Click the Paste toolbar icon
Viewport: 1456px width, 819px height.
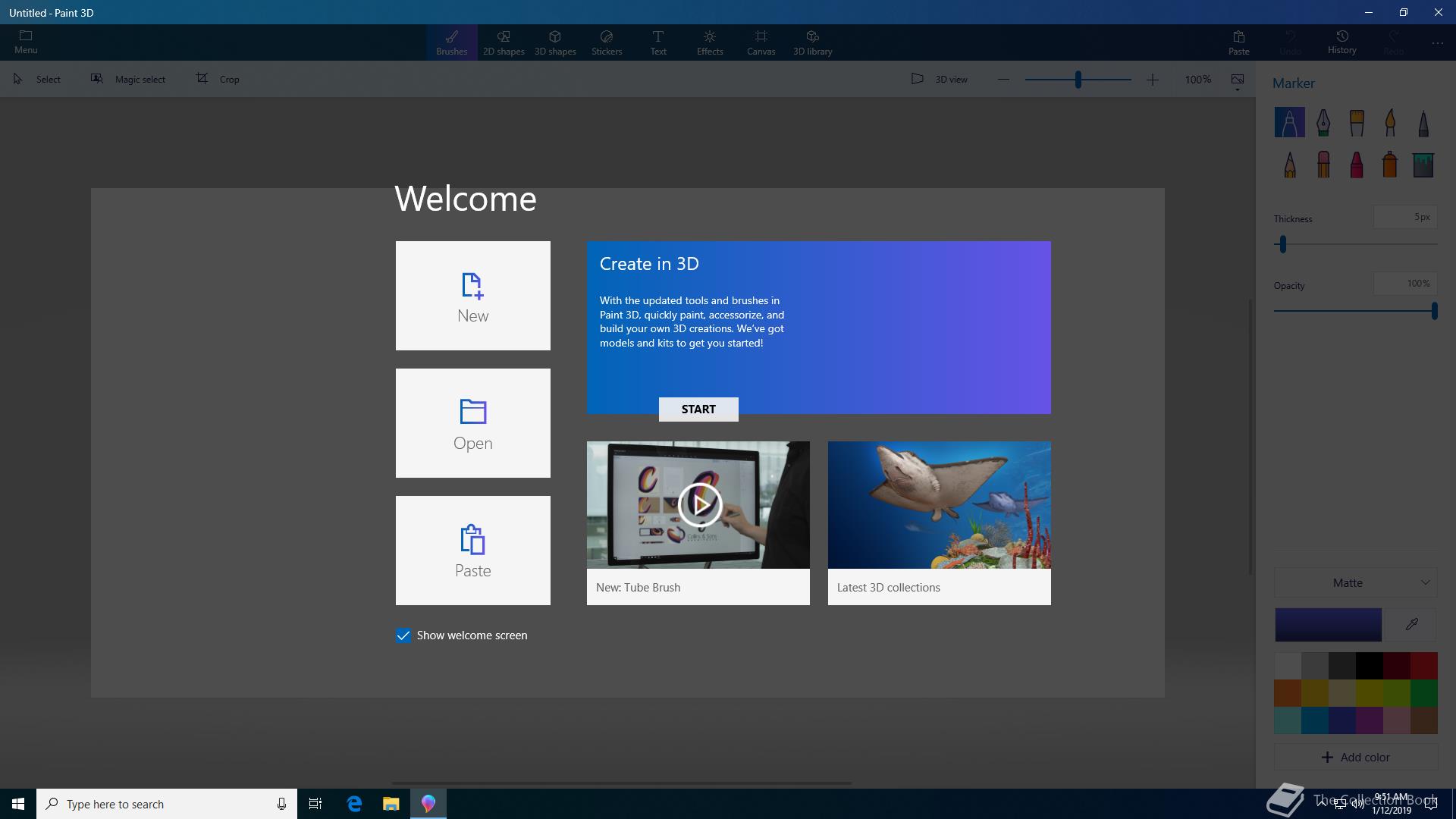pos(1238,42)
